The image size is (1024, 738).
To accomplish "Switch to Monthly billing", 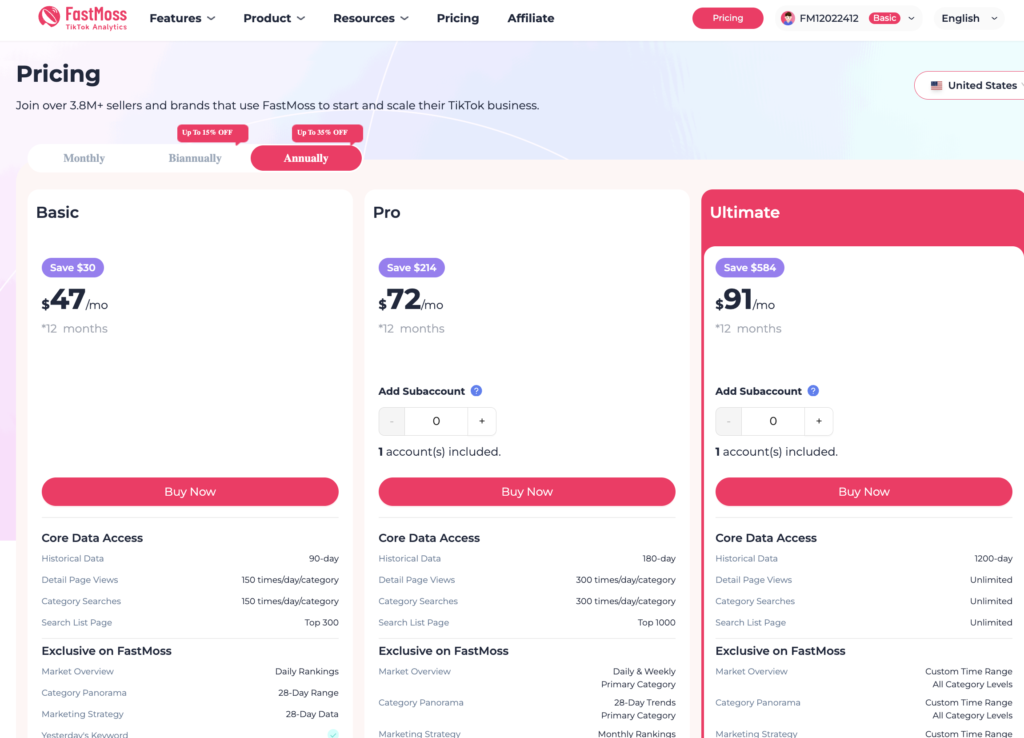I will (84, 158).
